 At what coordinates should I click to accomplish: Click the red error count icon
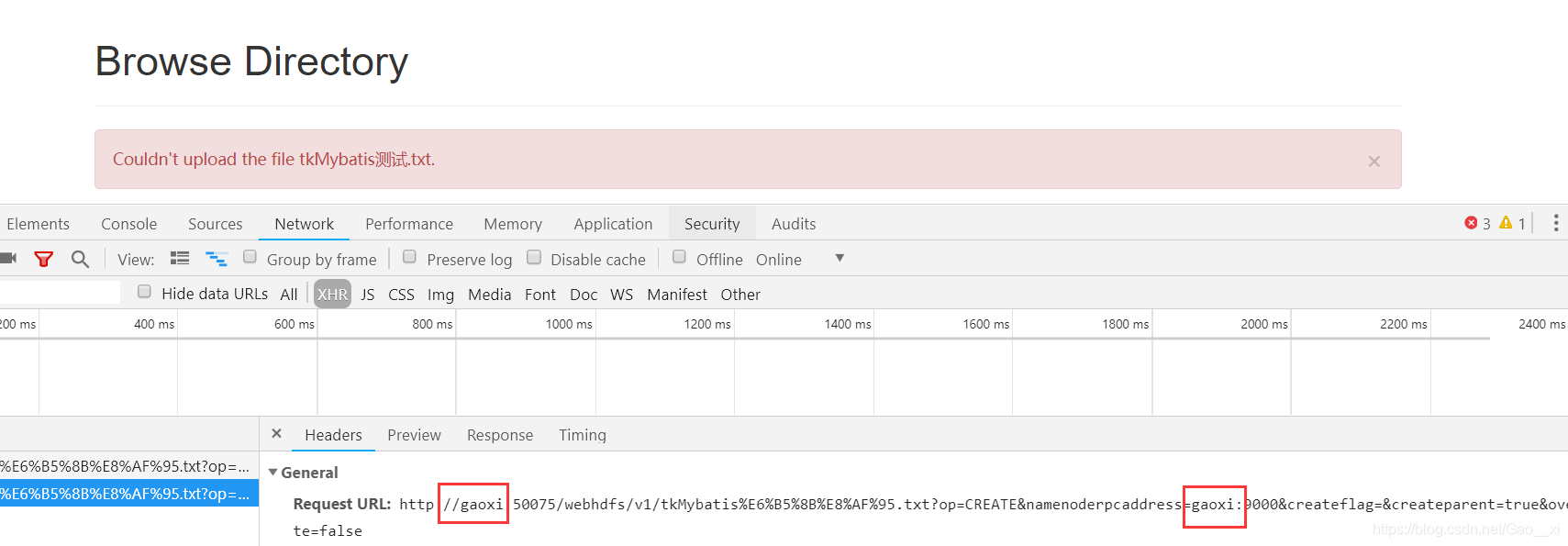pyautogui.click(x=1471, y=223)
